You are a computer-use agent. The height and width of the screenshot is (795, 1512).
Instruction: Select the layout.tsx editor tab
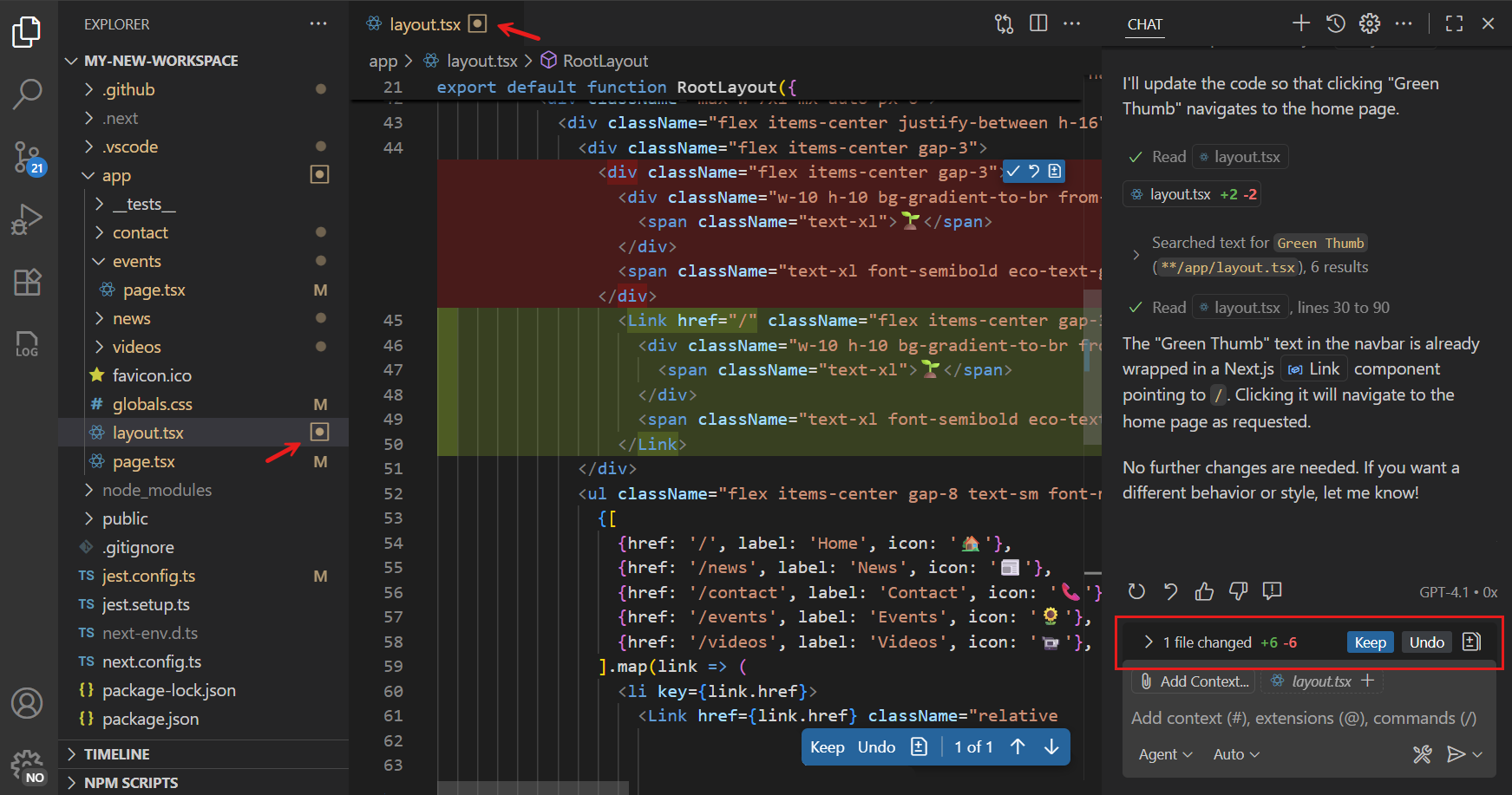pyautogui.click(x=425, y=23)
